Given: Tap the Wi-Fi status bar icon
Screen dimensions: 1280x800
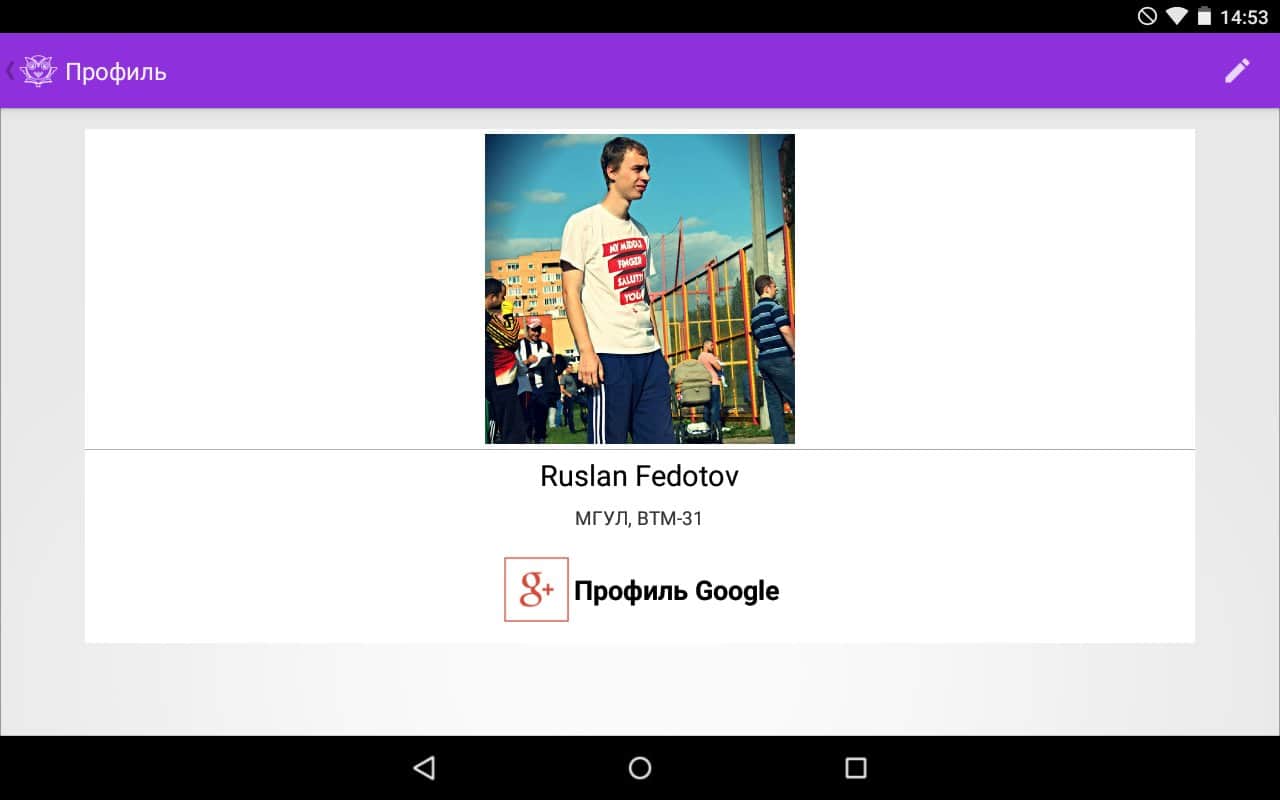Looking at the screenshot, I should [x=1176, y=16].
